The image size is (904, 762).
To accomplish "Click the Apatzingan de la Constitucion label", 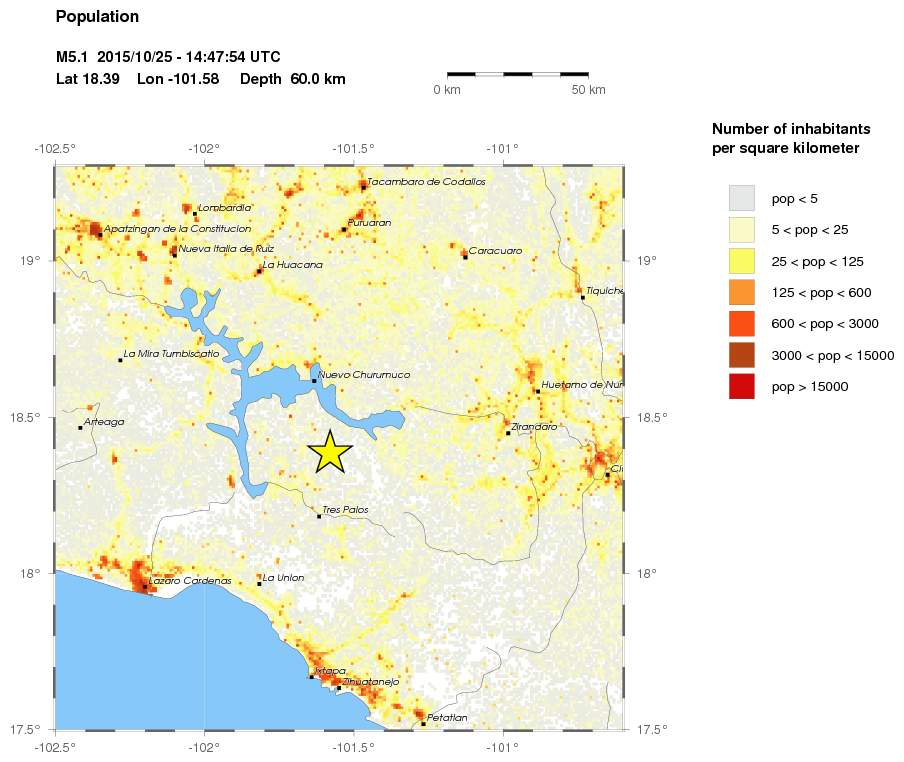I will coord(177,229).
